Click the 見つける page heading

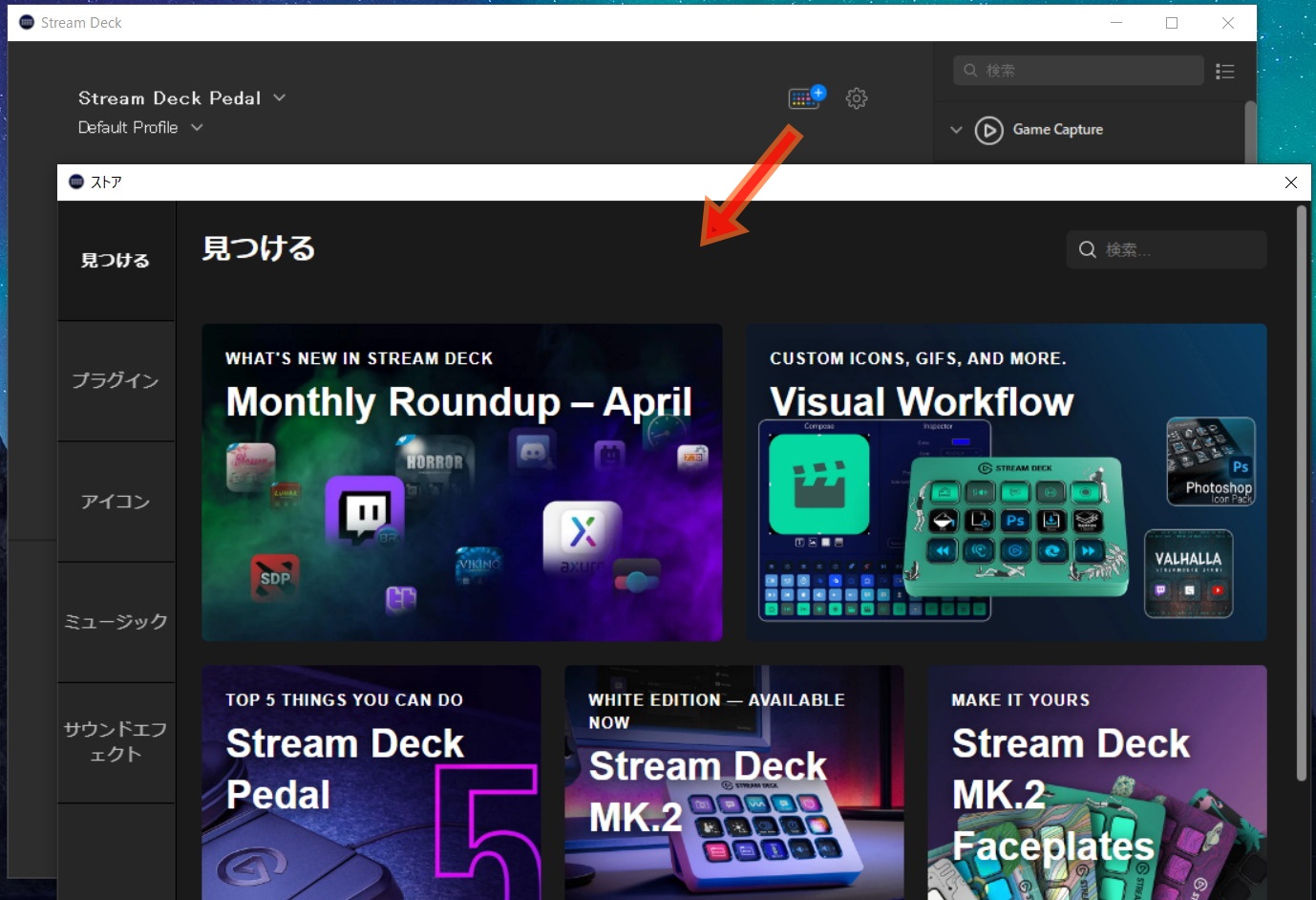coord(259,248)
